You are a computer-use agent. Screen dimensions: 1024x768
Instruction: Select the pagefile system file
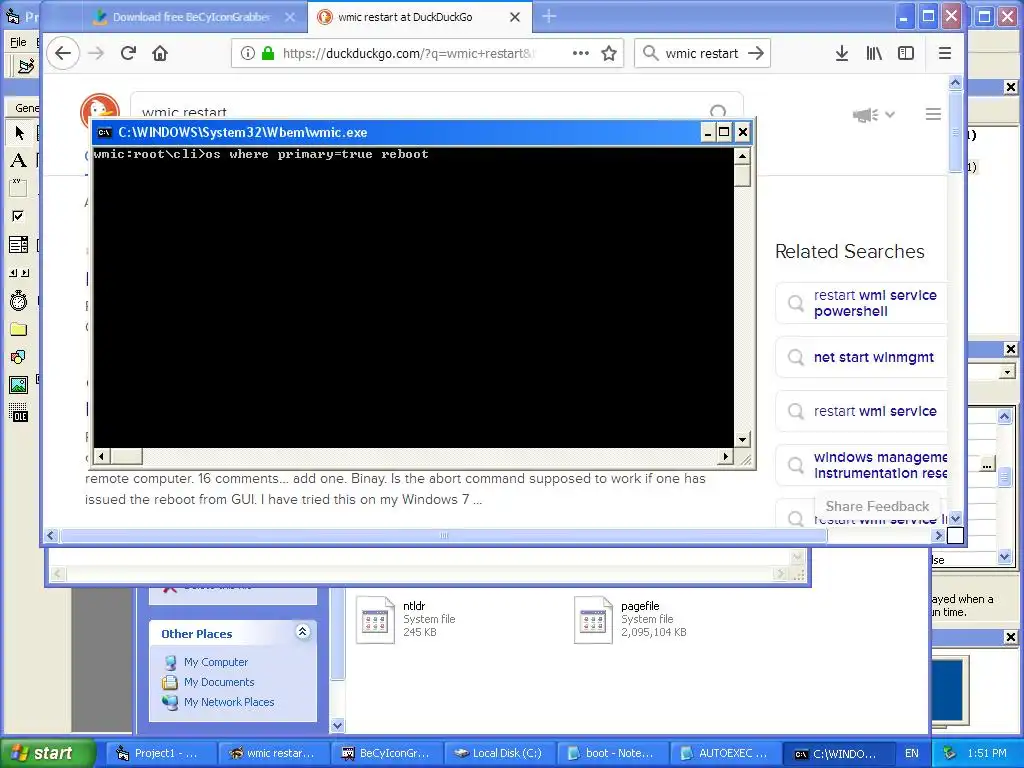pos(630,619)
